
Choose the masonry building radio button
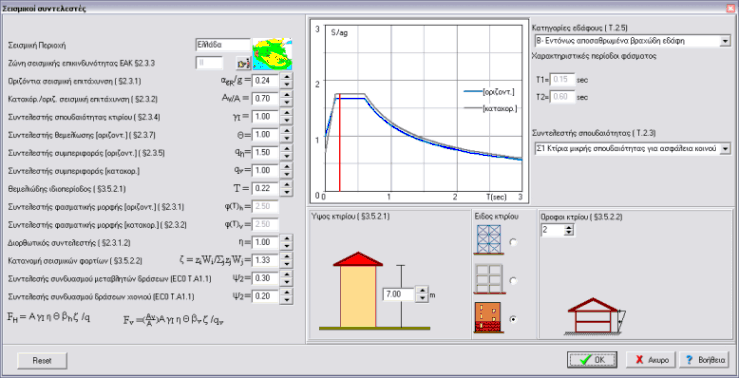pos(513,319)
